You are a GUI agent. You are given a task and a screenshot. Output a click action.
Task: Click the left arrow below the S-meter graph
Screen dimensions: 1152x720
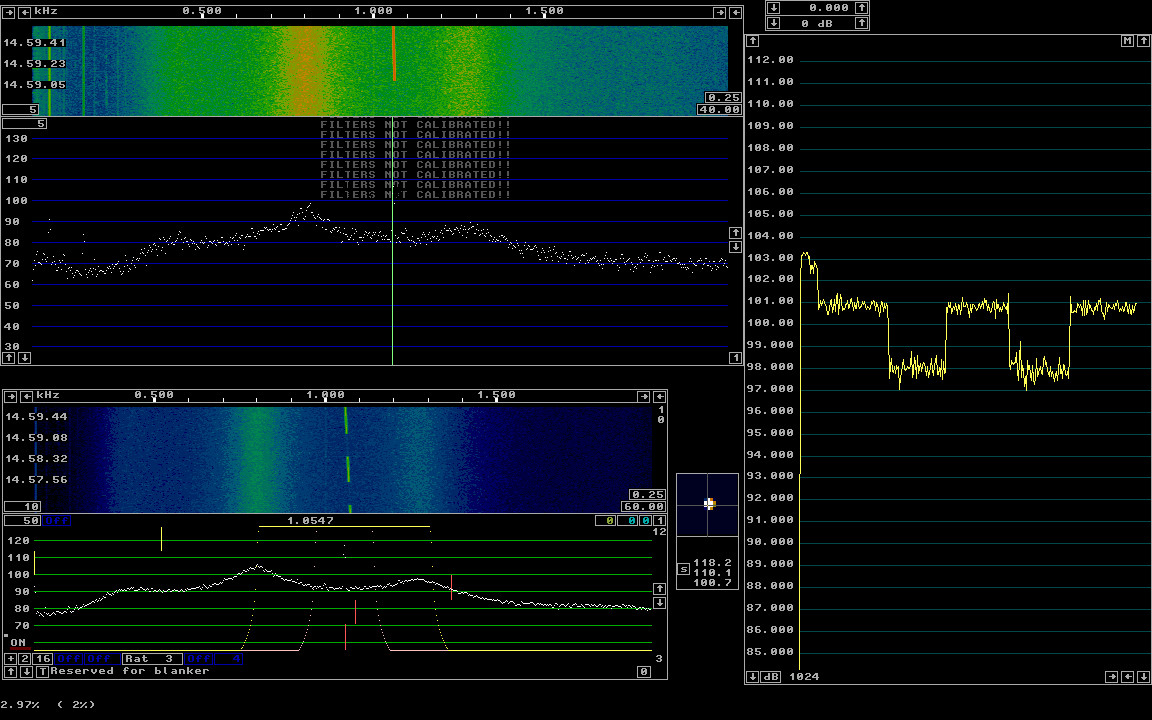click(1127, 677)
